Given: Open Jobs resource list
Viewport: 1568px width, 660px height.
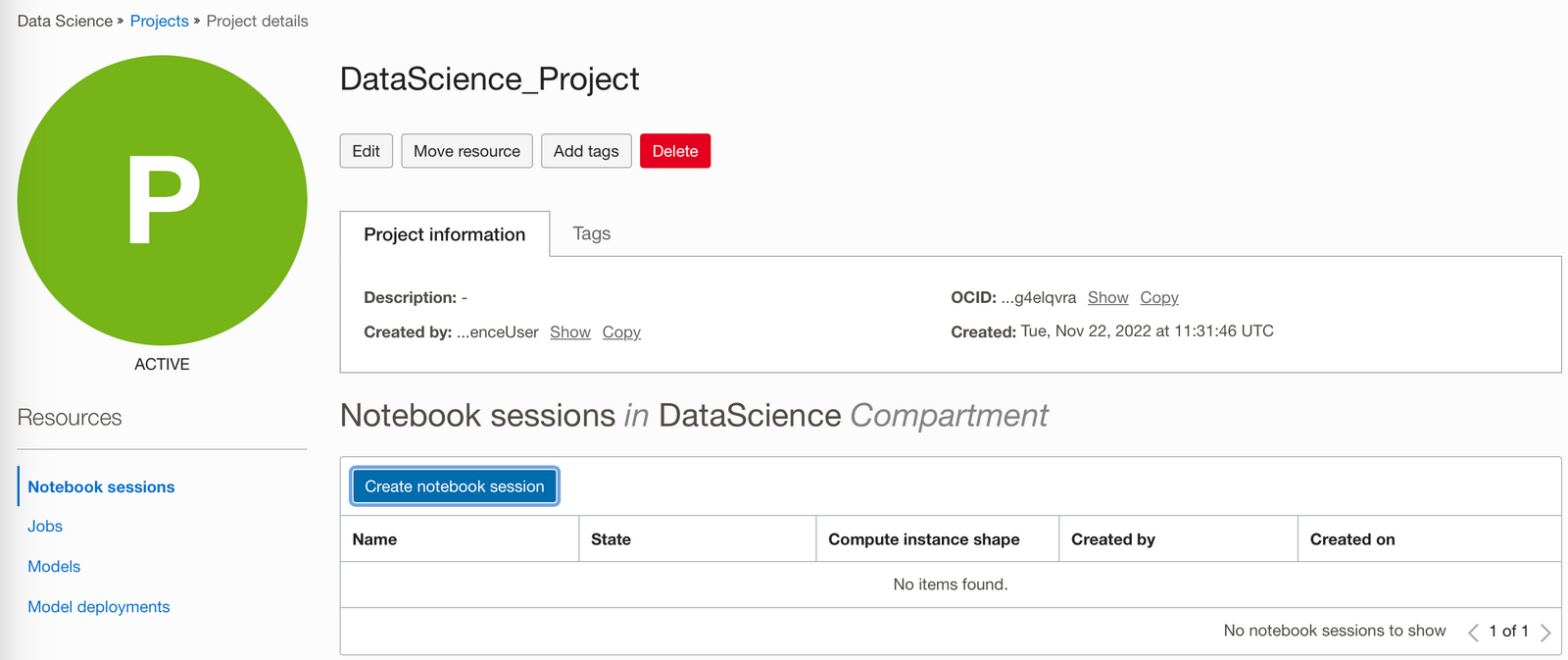Looking at the screenshot, I should coord(45,527).
